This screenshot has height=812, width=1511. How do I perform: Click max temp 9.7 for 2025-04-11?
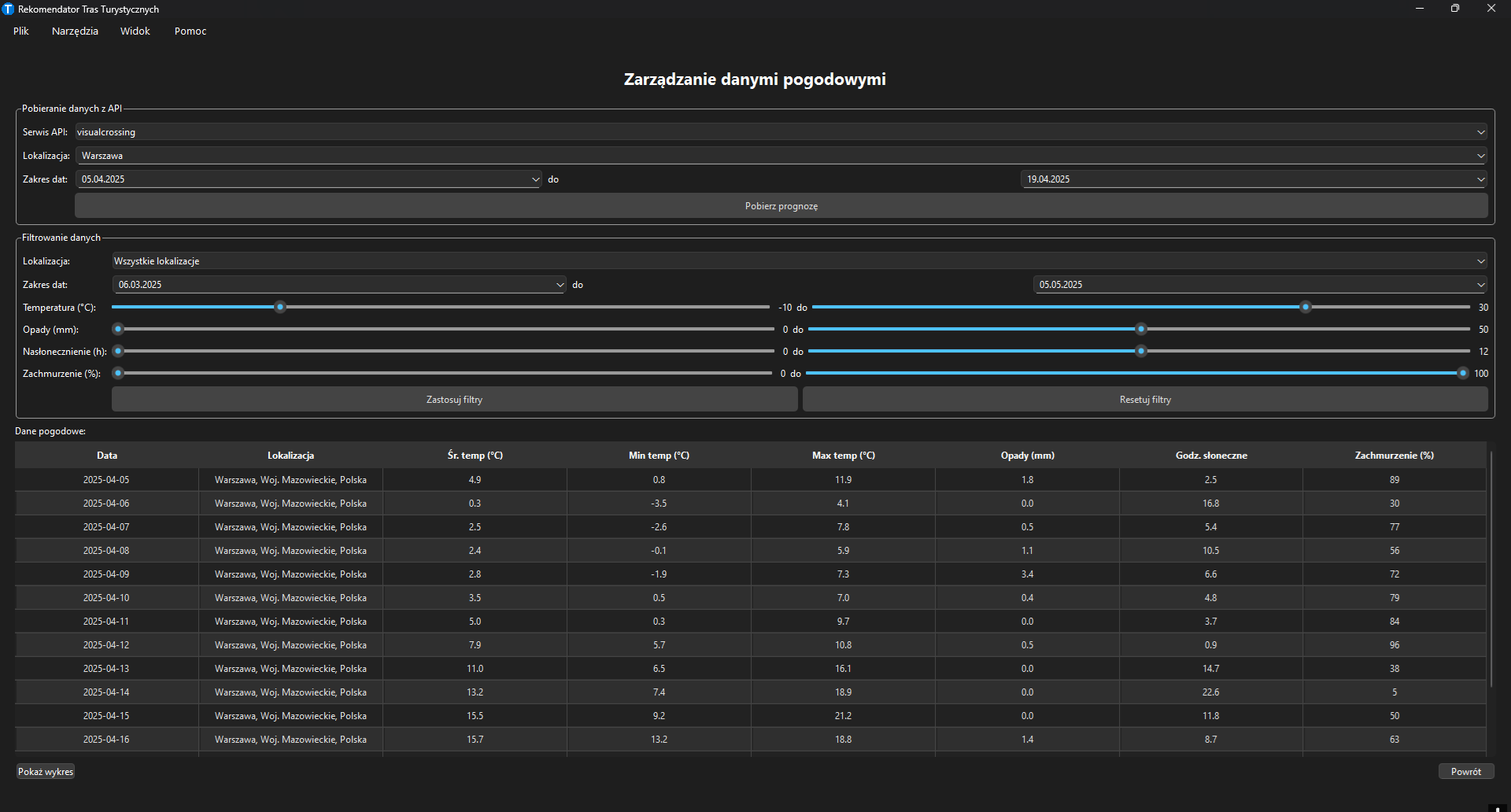[843, 622]
